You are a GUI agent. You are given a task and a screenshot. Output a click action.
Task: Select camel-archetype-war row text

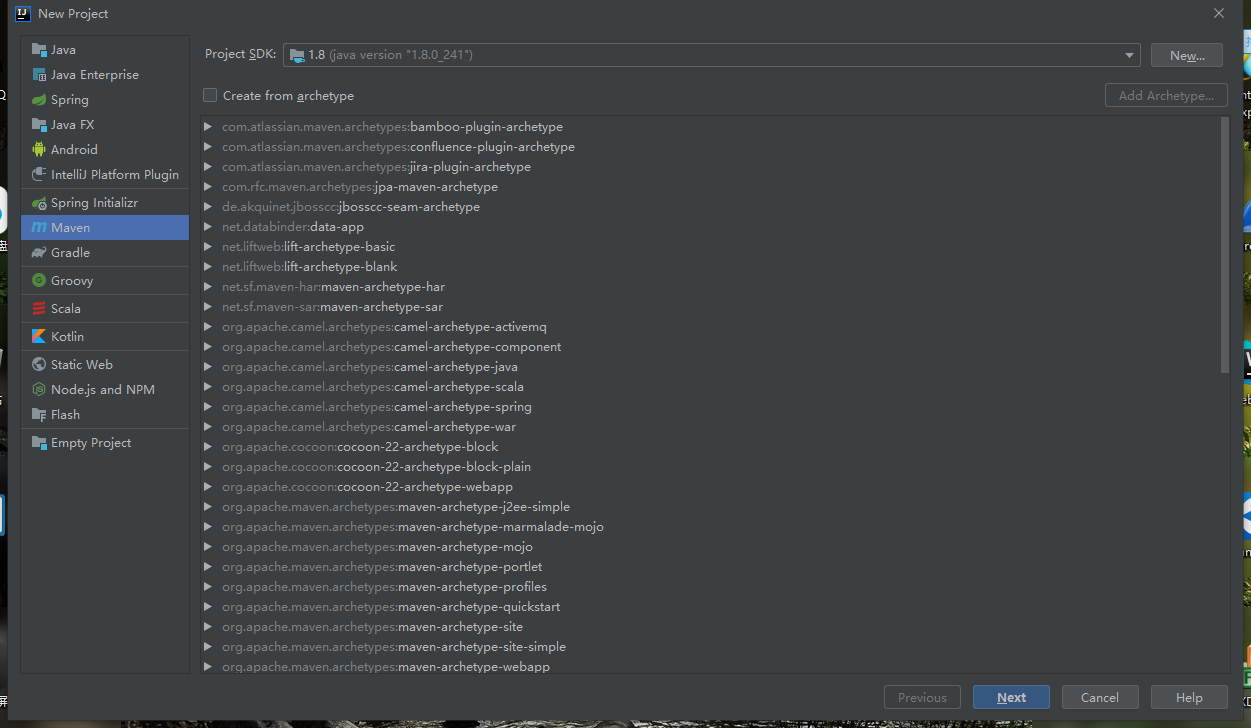(x=369, y=427)
